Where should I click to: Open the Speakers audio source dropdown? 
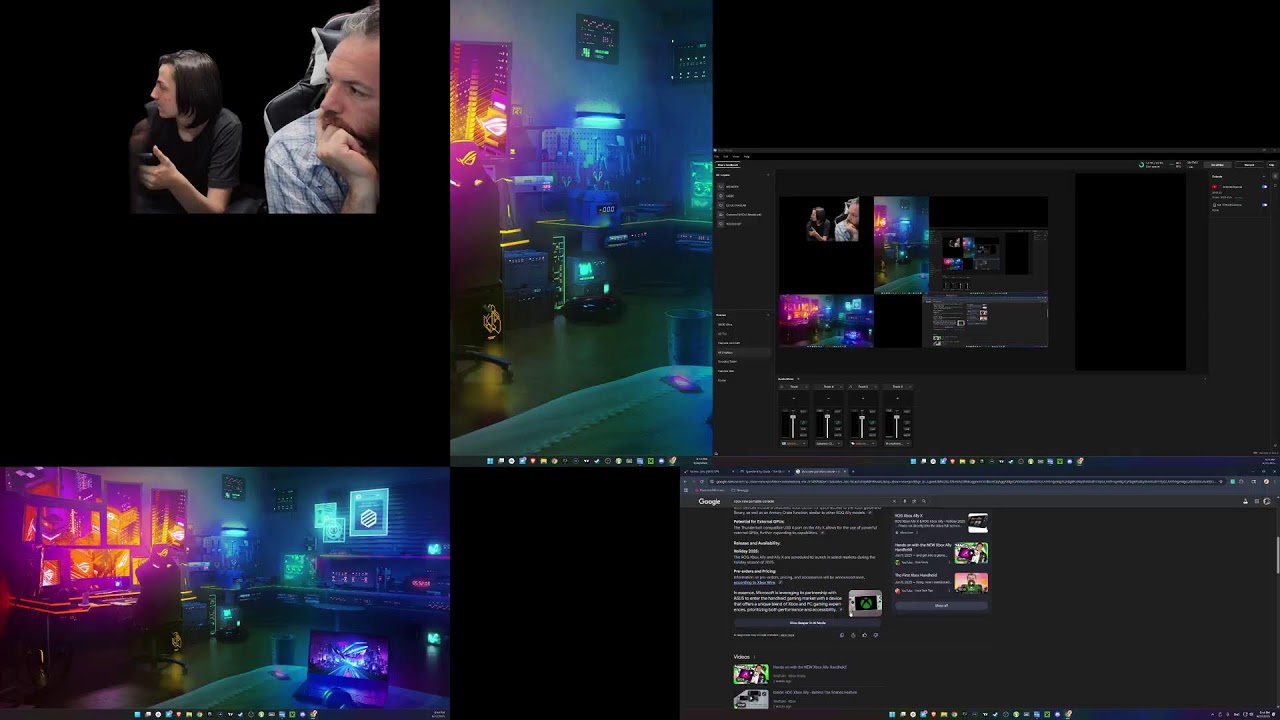click(828, 444)
